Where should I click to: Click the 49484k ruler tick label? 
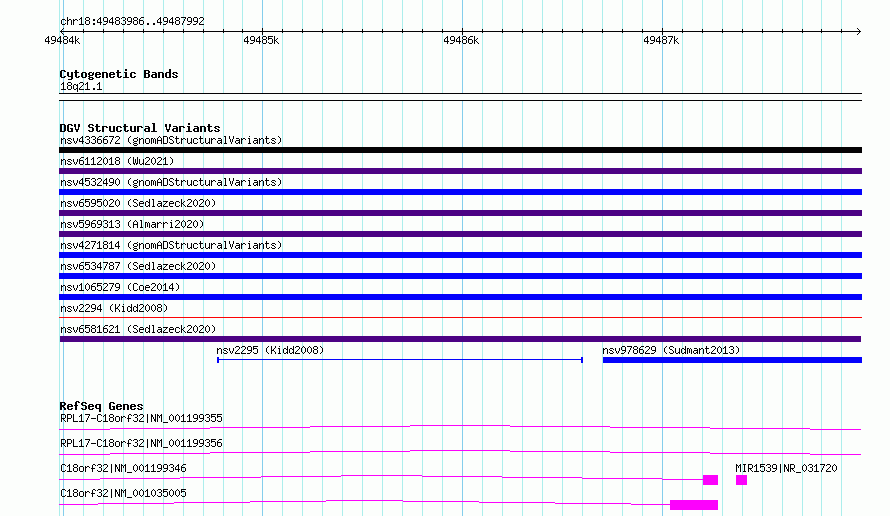click(62, 40)
